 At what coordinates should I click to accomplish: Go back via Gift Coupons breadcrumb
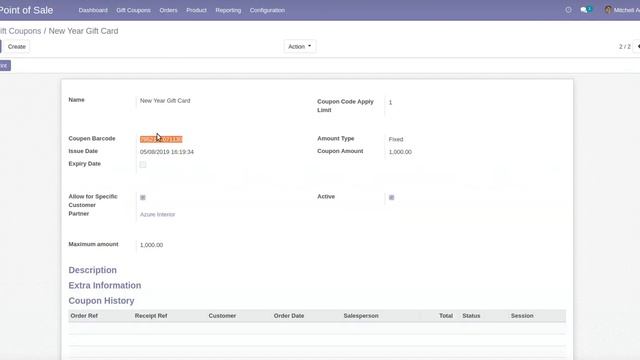click(x=20, y=31)
